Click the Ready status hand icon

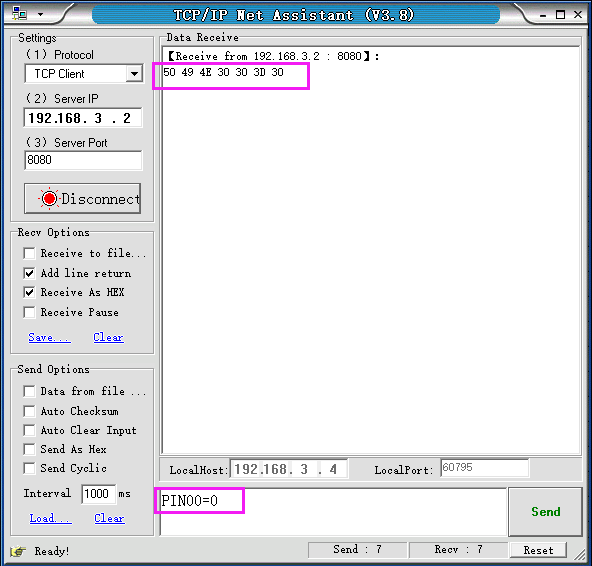[18, 551]
